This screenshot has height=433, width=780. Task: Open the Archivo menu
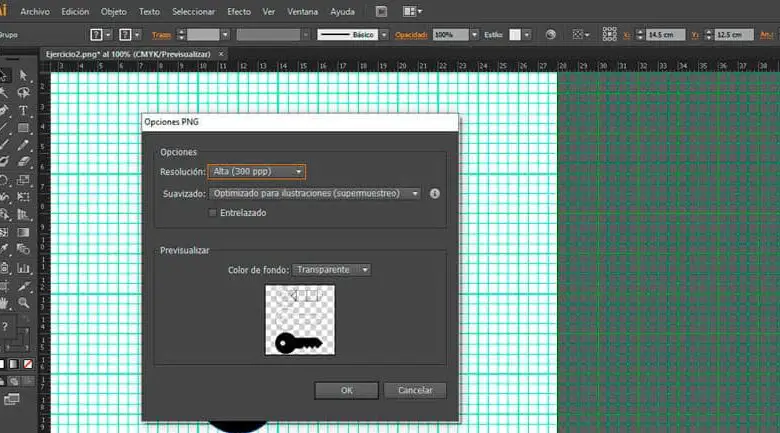pyautogui.click(x=34, y=11)
